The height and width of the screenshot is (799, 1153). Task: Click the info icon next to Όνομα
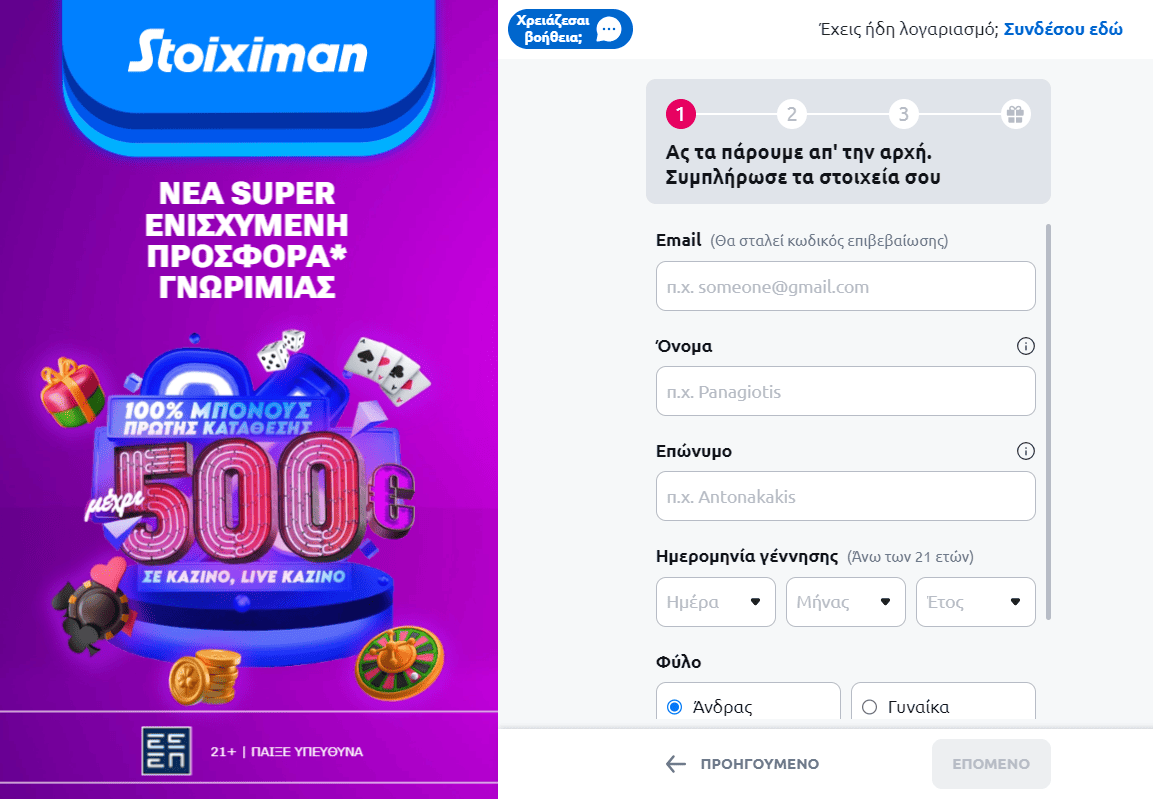pos(1025,346)
